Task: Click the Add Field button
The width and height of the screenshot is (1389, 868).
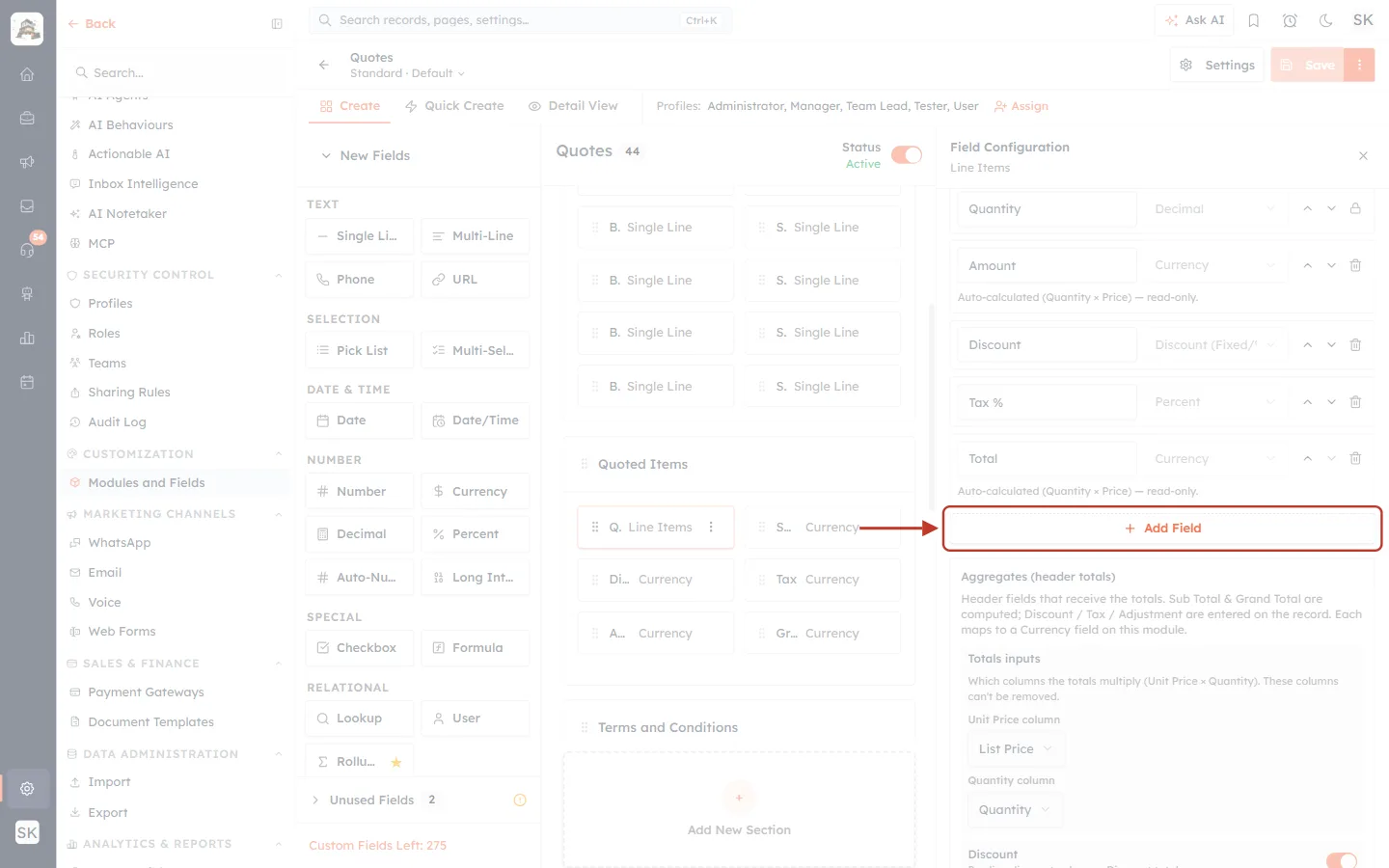Action: pyautogui.click(x=1162, y=529)
